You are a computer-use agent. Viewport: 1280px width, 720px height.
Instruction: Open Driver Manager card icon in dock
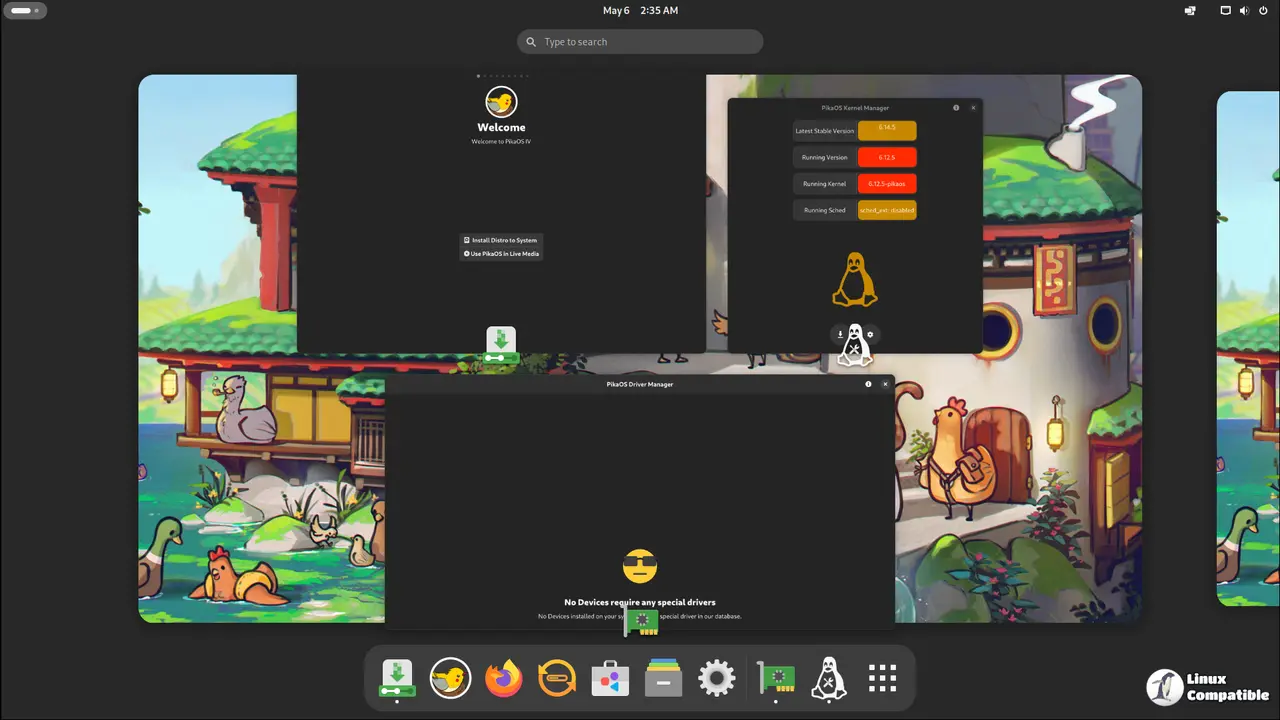pyautogui.click(x=776, y=679)
